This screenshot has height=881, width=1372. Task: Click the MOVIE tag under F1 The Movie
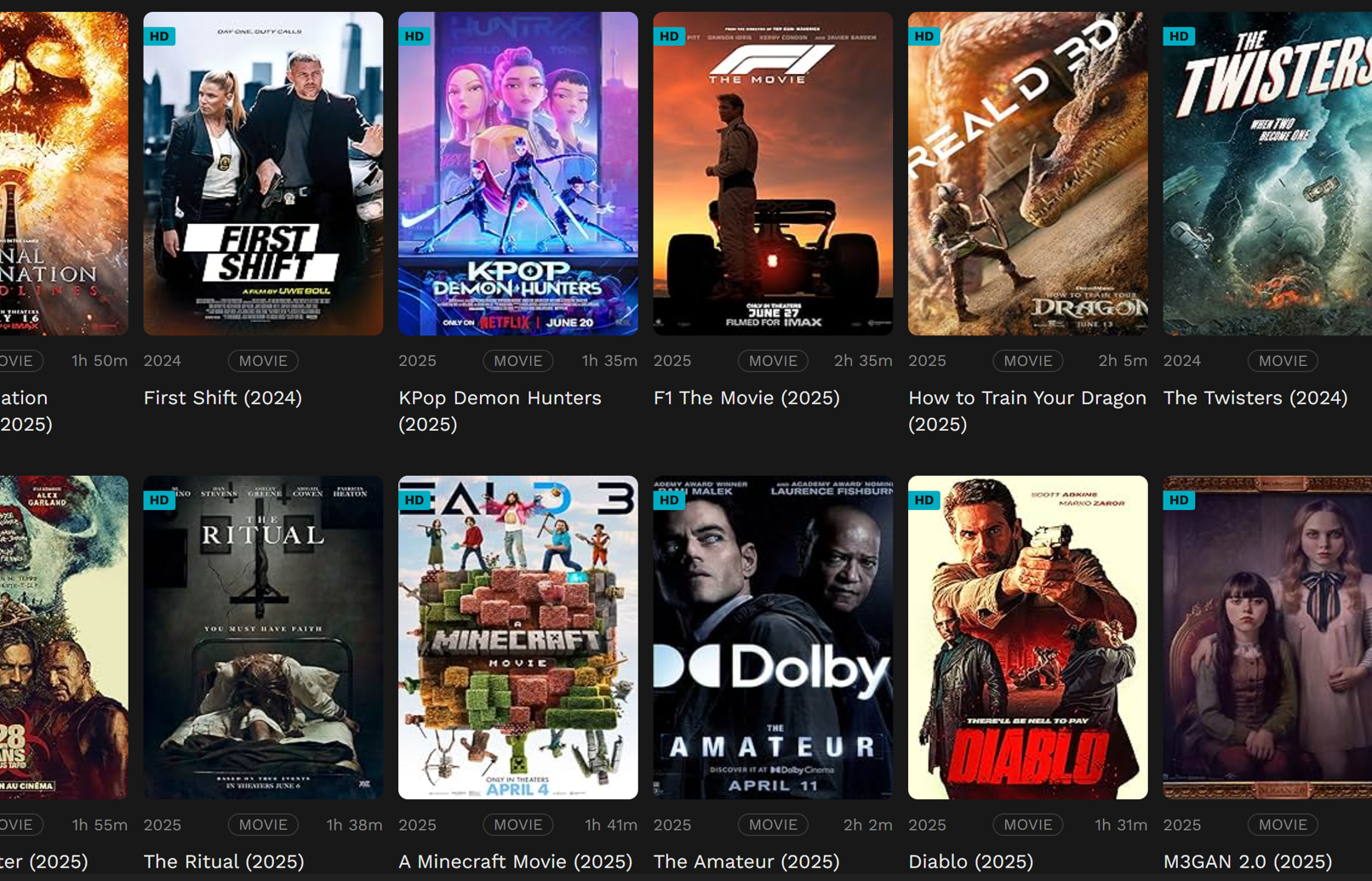click(773, 361)
